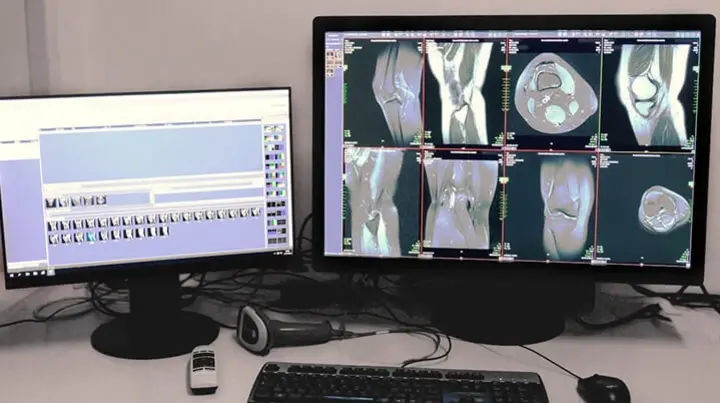Select the bottom-left knee MRI viewport

382,207
